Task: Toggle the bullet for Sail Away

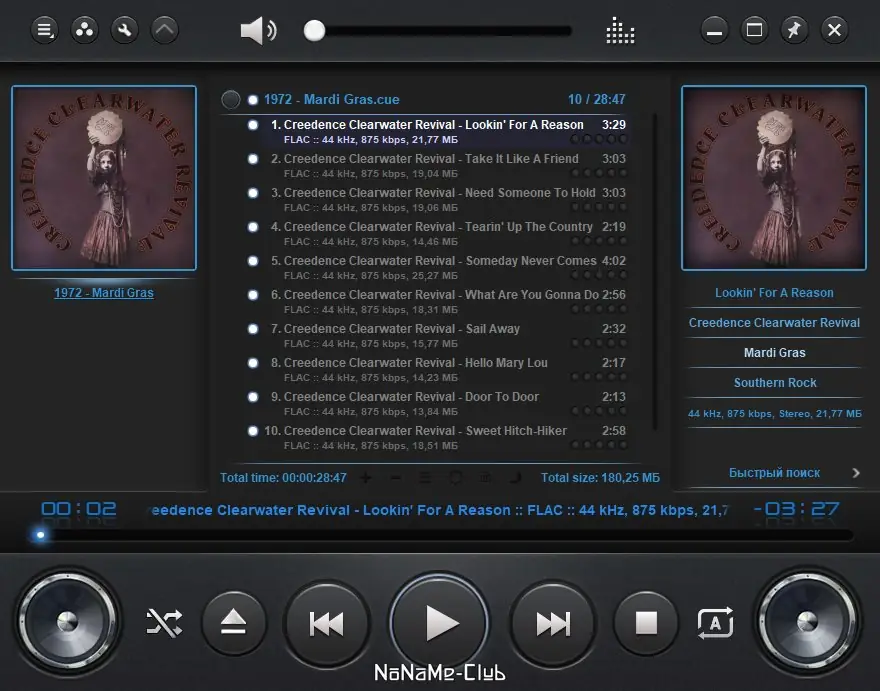Action: [x=253, y=328]
